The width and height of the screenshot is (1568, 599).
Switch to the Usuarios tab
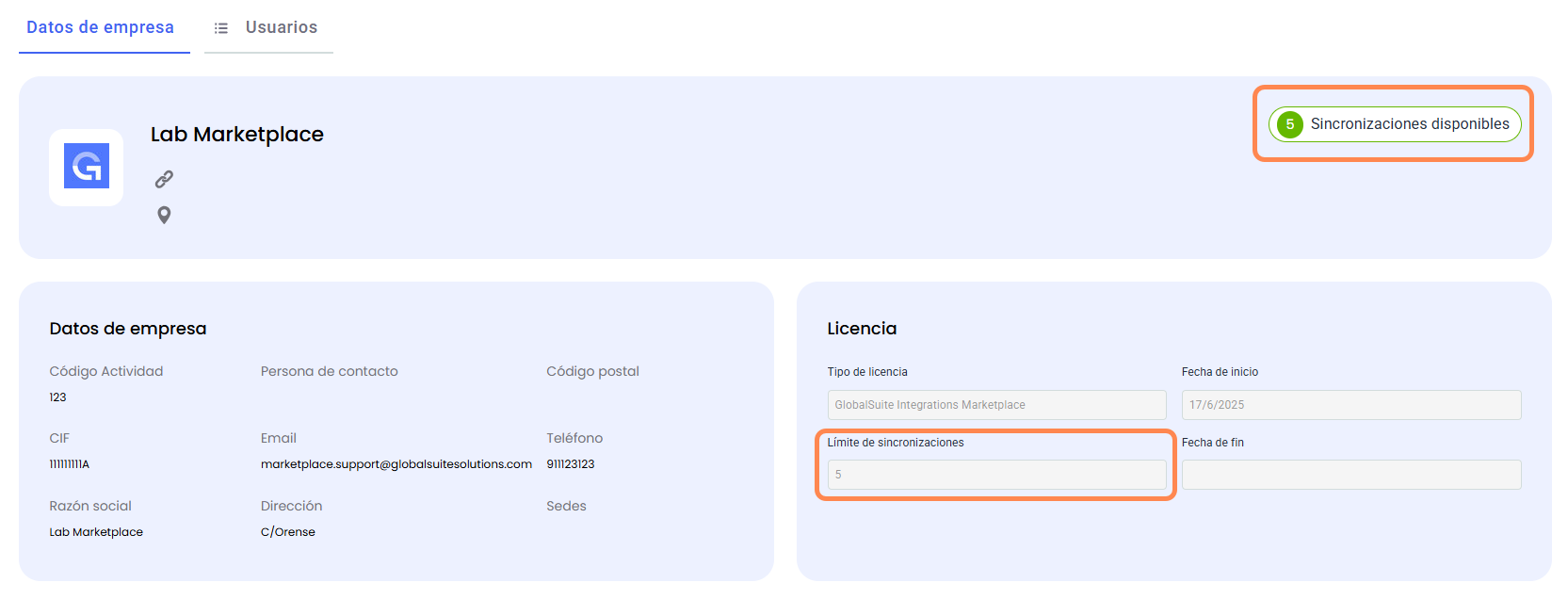[281, 27]
